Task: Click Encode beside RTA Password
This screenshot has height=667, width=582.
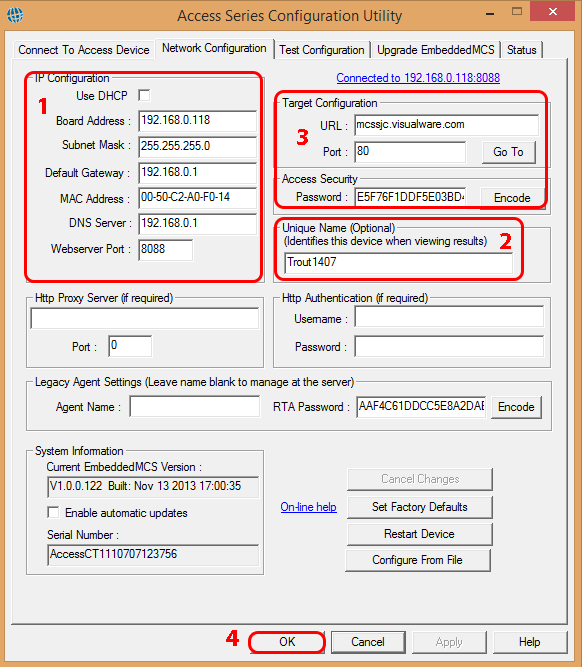Action: 516,407
